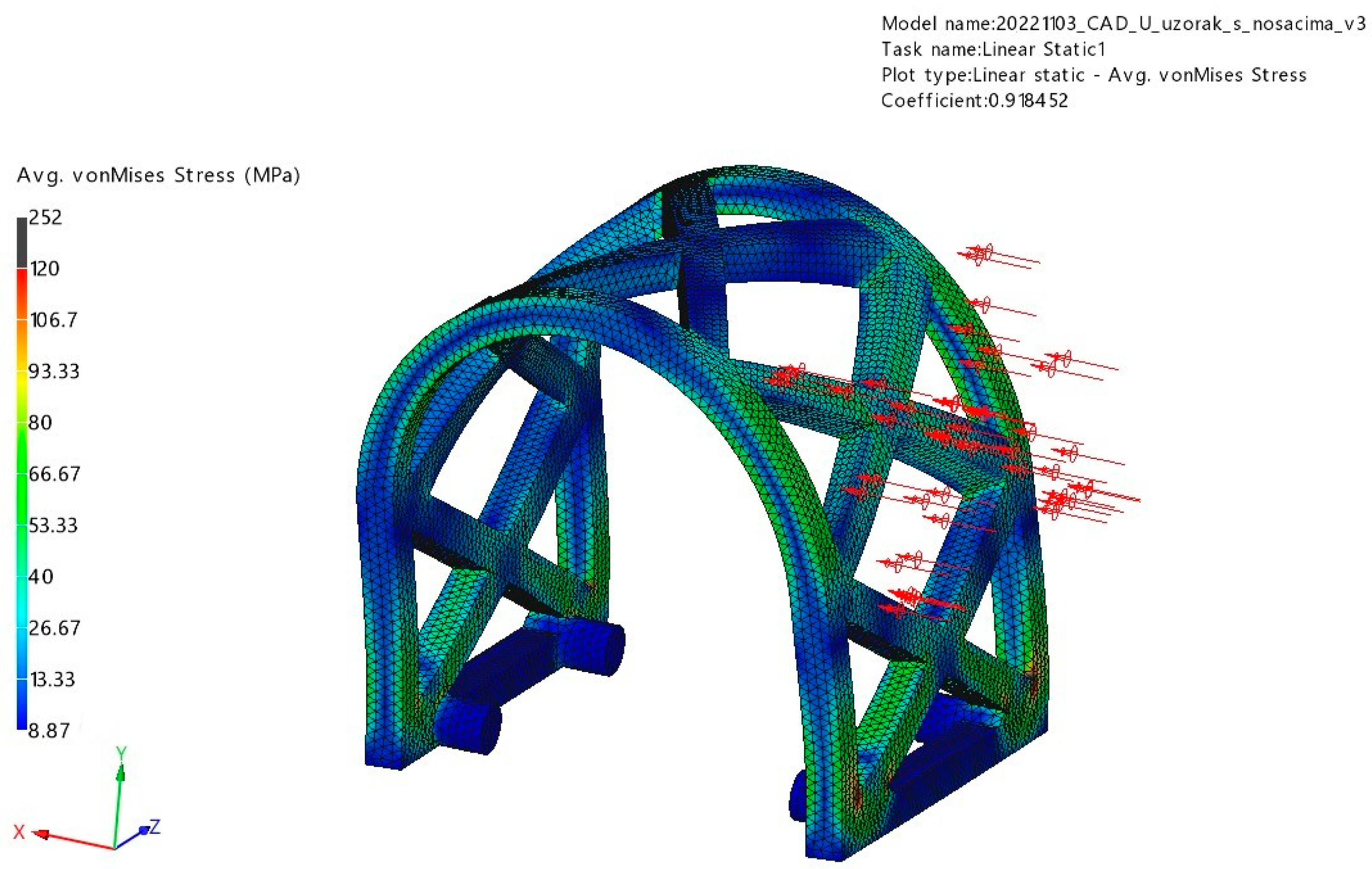Click the gray 252 to 120 legend segment
Viewport: 1372px width, 869px height.
tap(22, 243)
